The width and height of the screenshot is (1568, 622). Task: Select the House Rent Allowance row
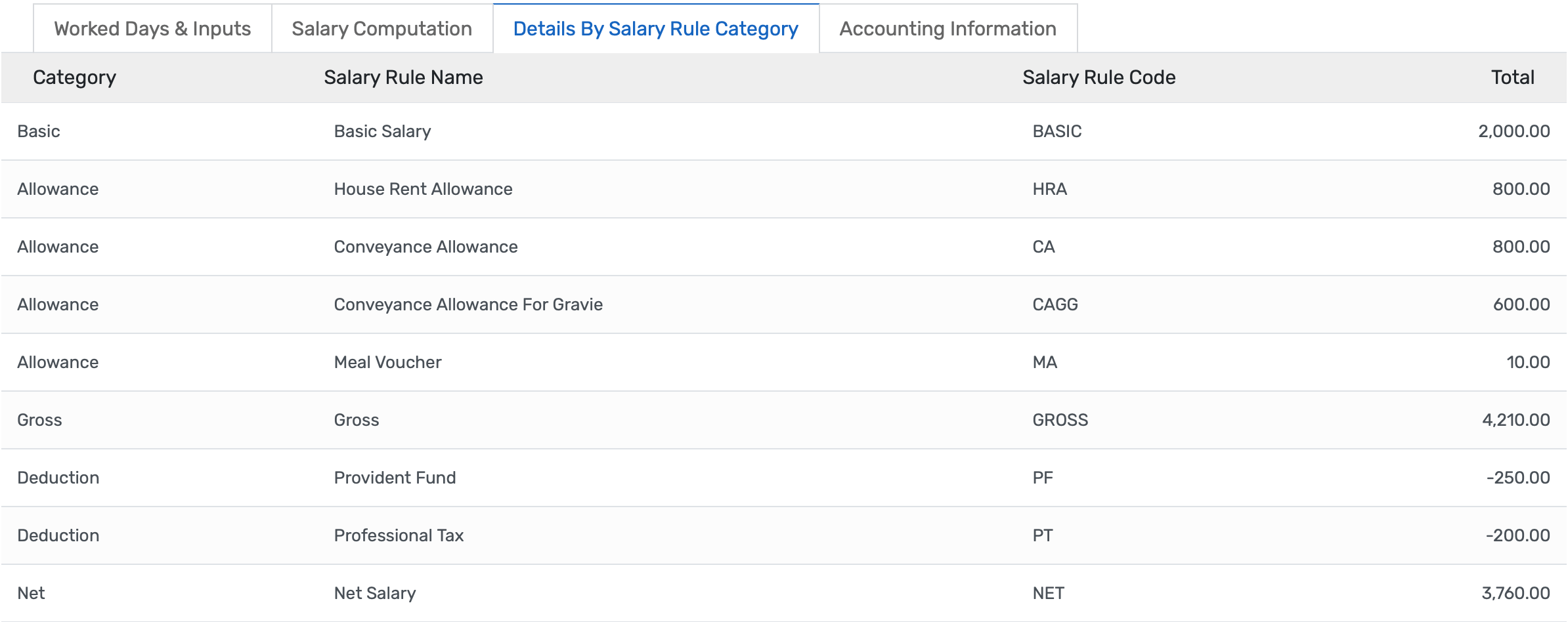coord(423,188)
